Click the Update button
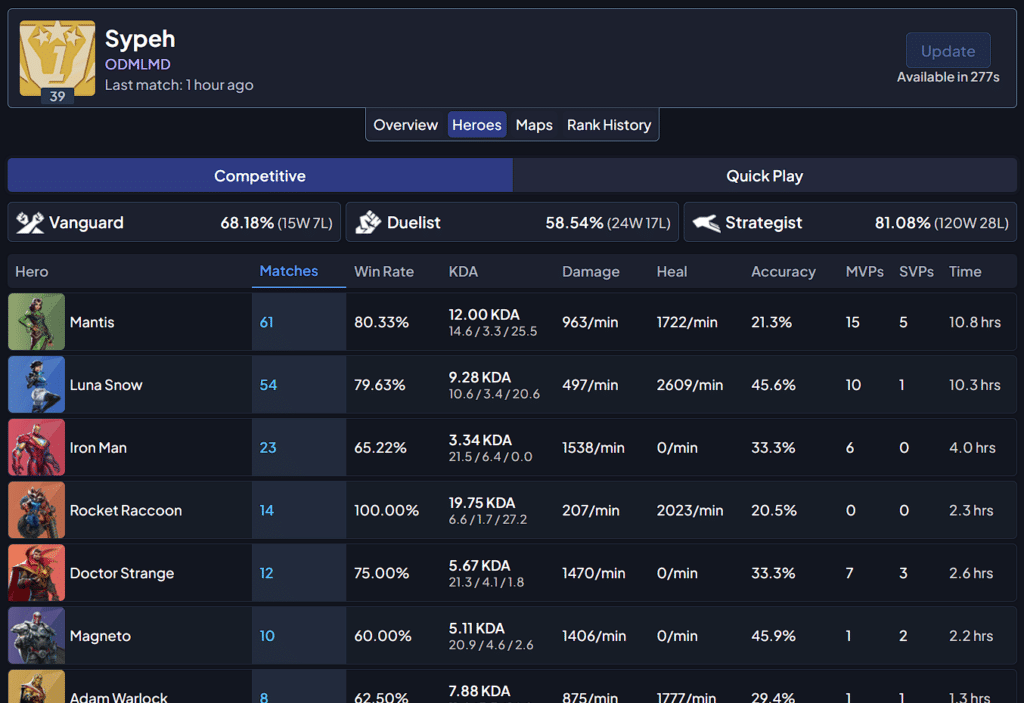 [948, 51]
